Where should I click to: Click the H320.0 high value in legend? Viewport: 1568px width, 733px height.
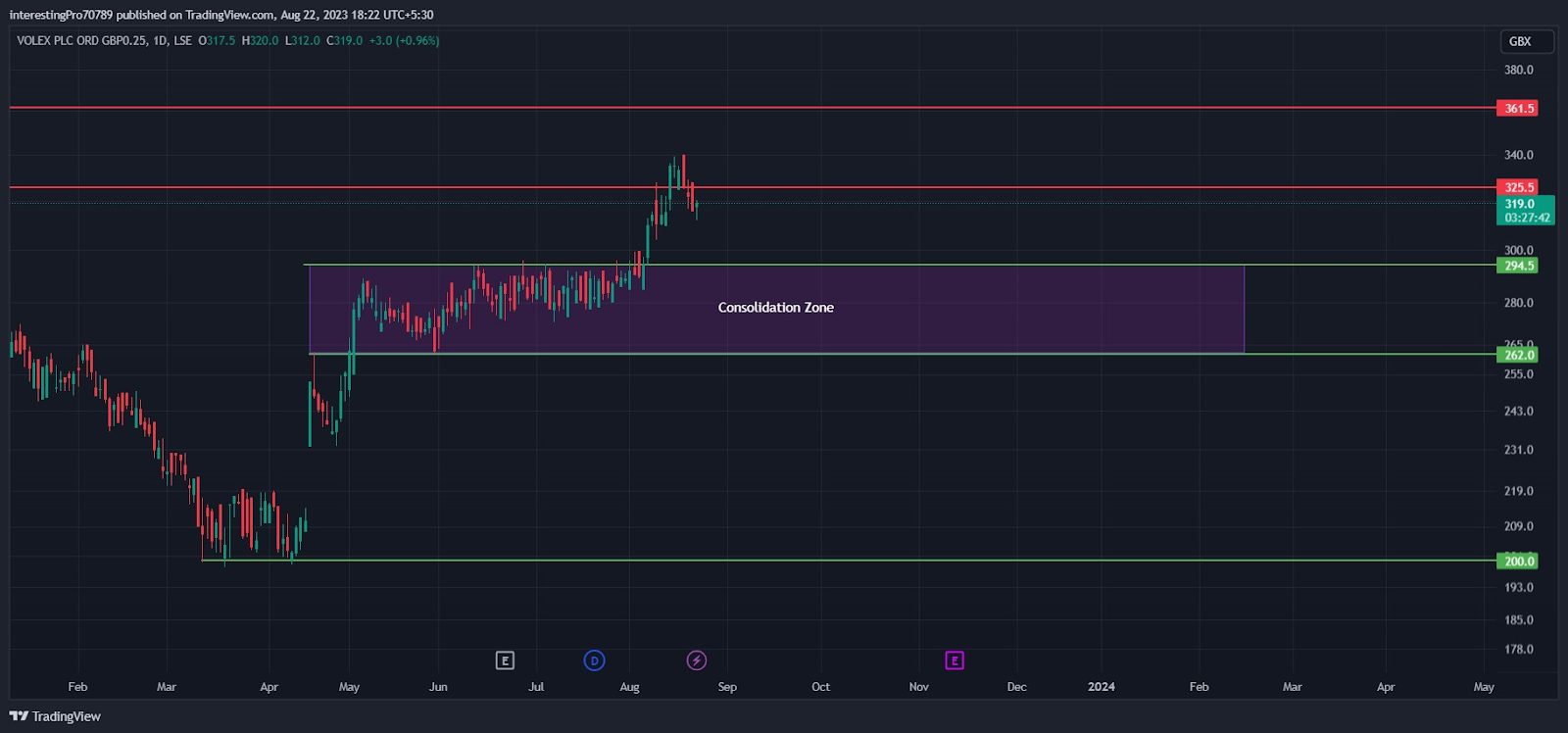260,41
